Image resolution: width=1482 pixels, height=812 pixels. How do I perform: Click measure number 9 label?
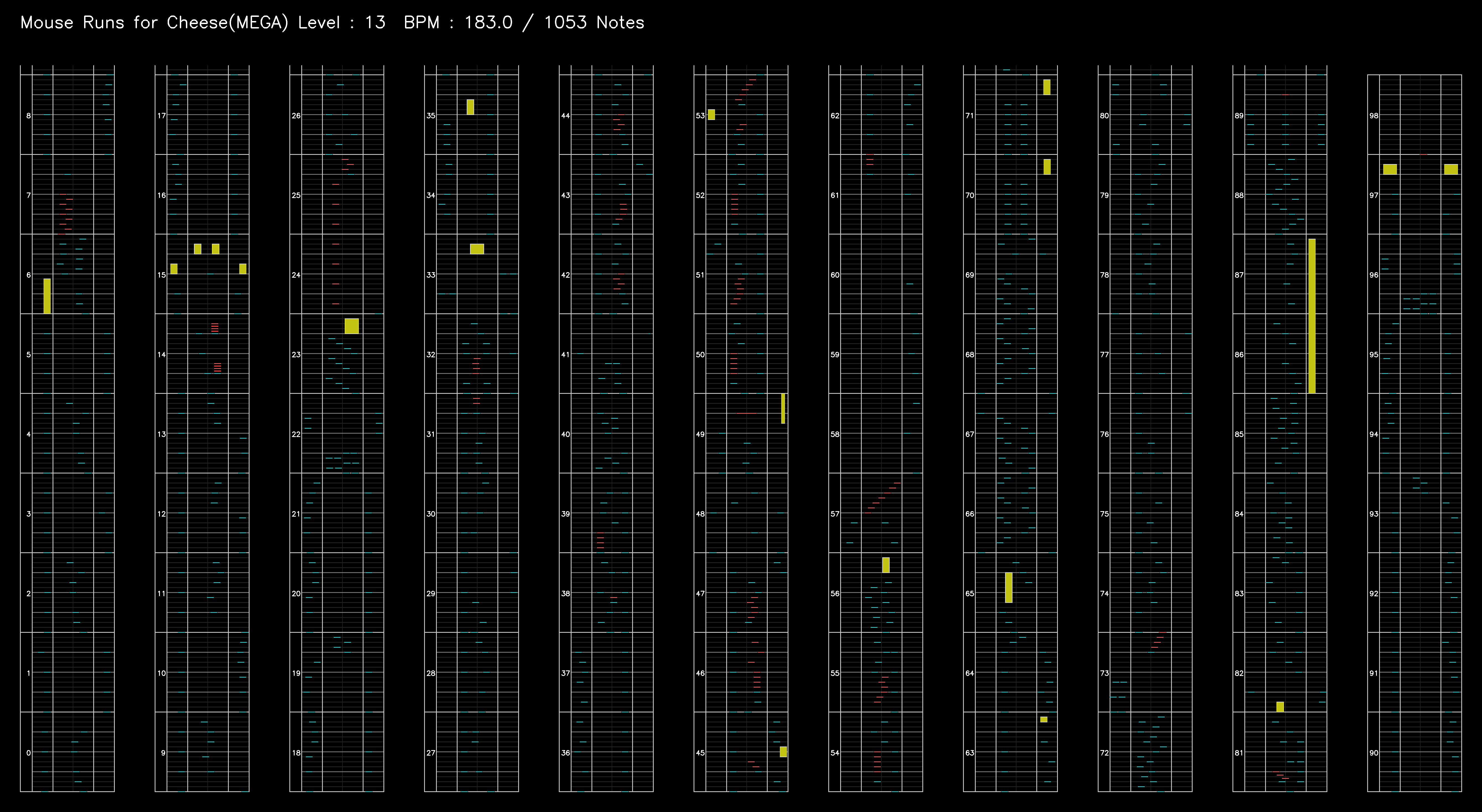click(x=163, y=753)
